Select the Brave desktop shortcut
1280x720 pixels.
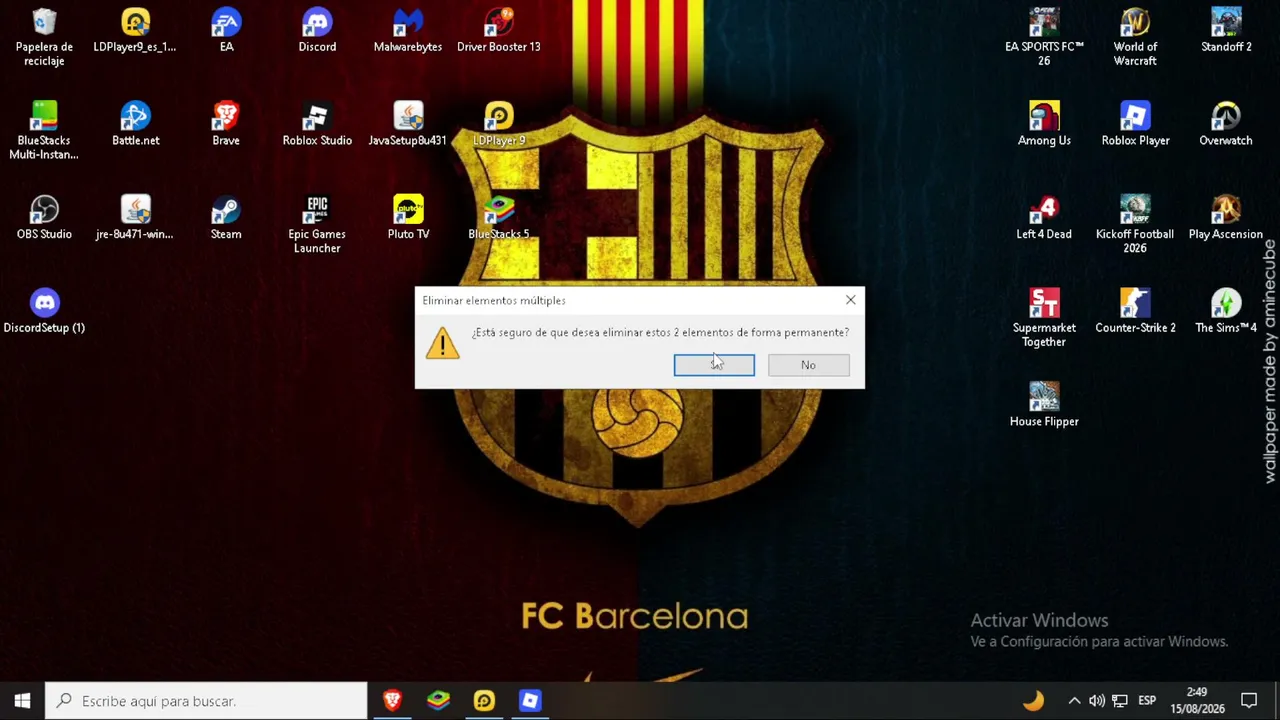pos(226,125)
